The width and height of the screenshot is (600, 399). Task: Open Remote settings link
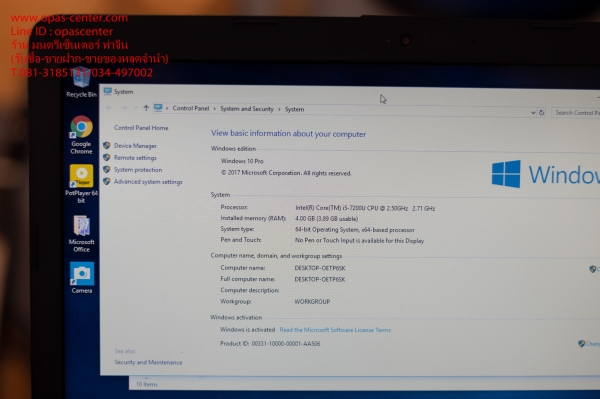tap(135, 158)
